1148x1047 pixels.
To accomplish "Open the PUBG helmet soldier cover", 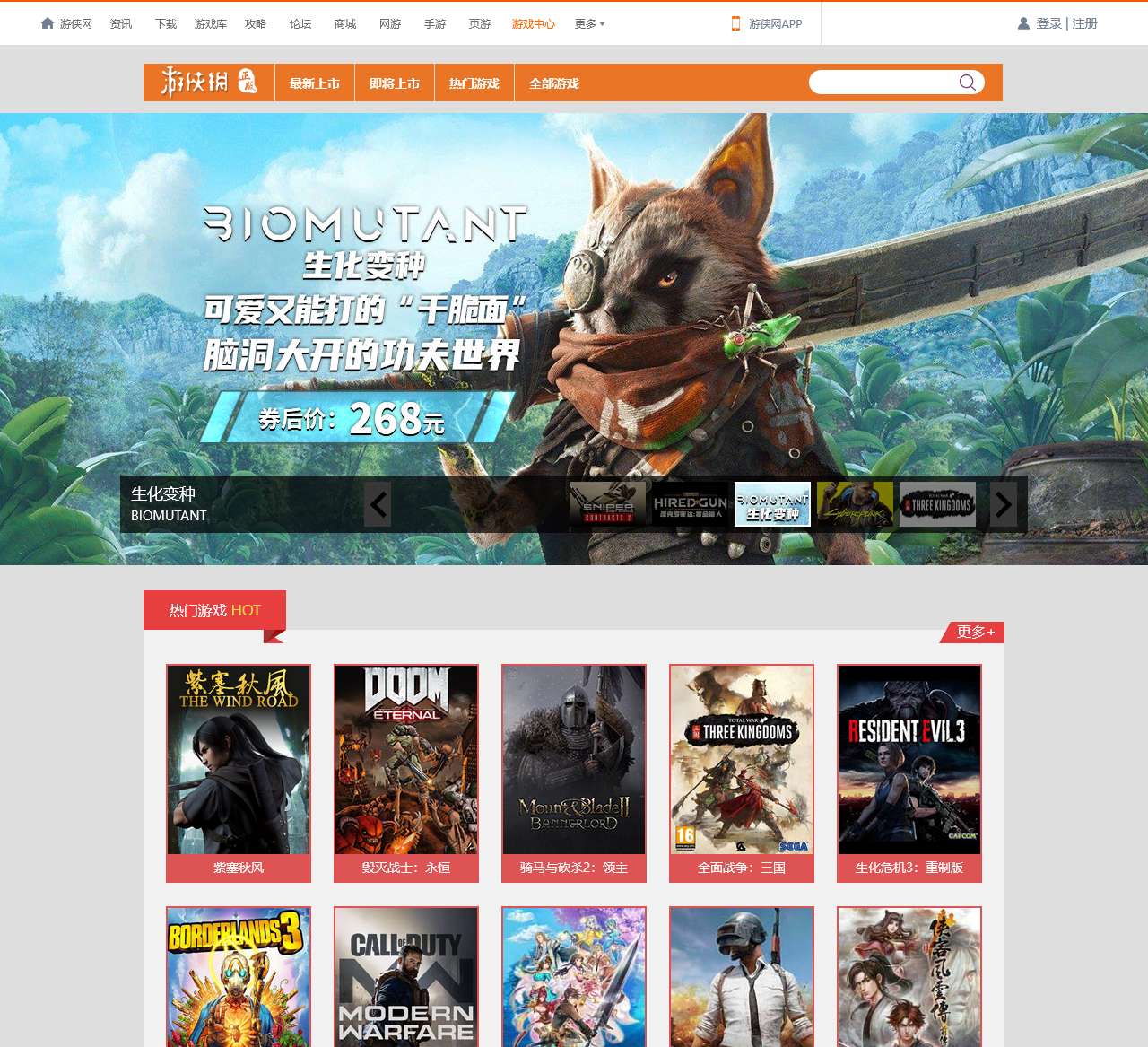I will 742,977.
